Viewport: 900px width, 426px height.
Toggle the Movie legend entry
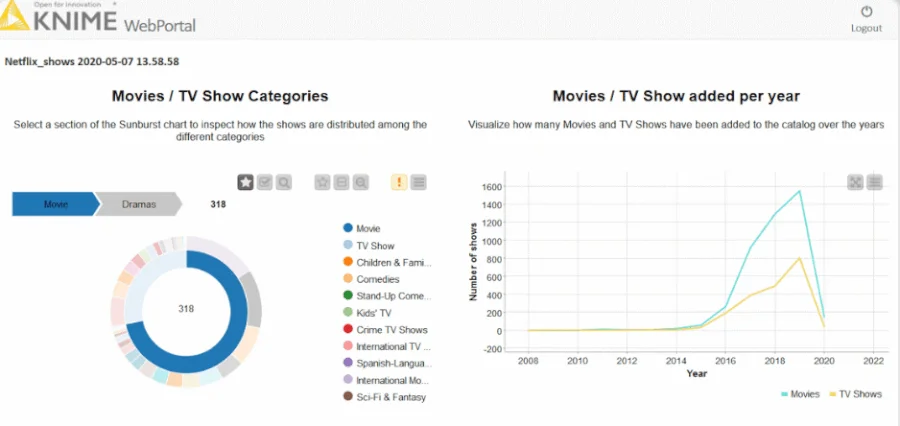(x=368, y=229)
